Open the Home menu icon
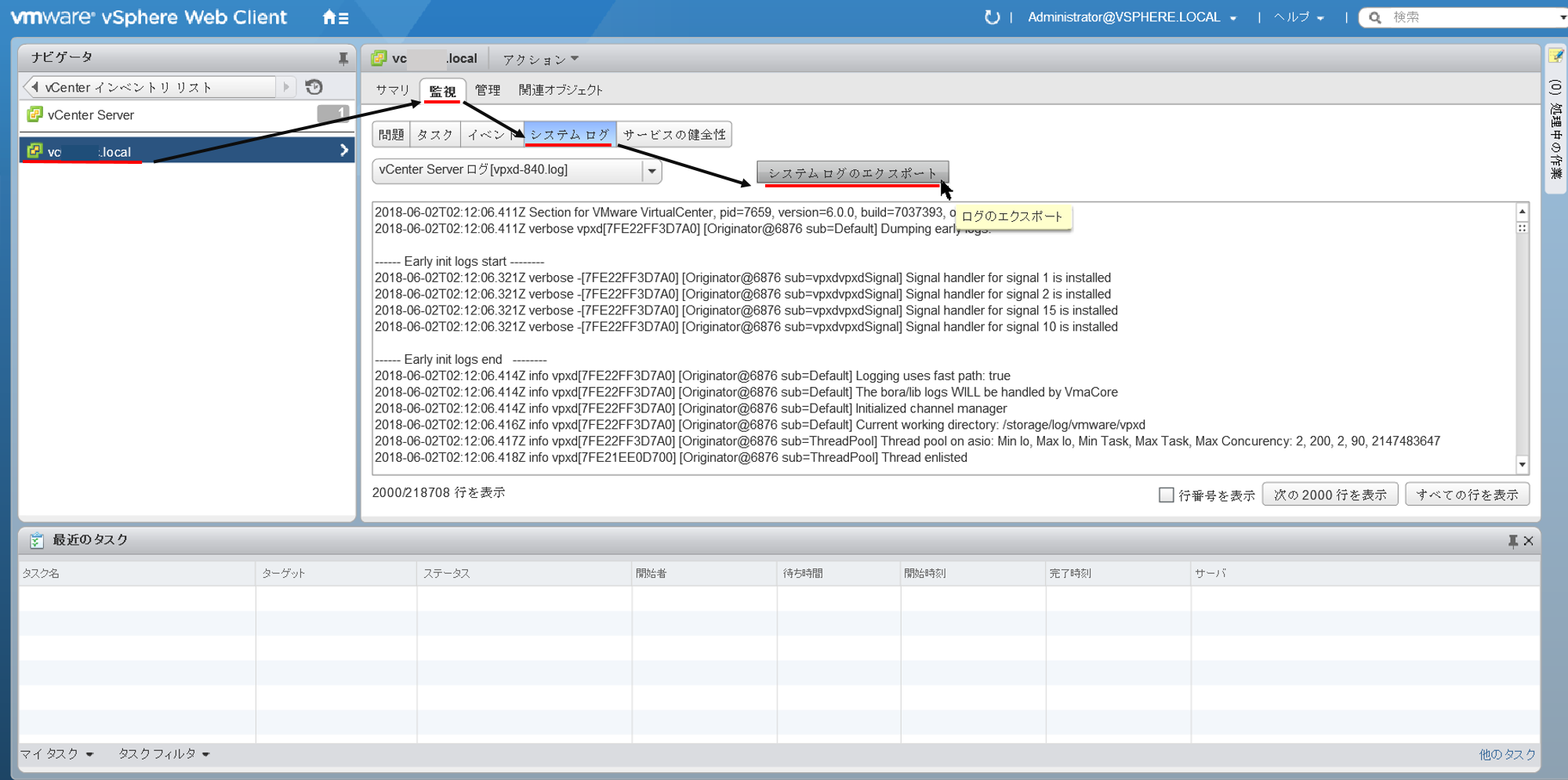Image resolution: width=1568 pixels, height=780 pixels. [x=336, y=17]
